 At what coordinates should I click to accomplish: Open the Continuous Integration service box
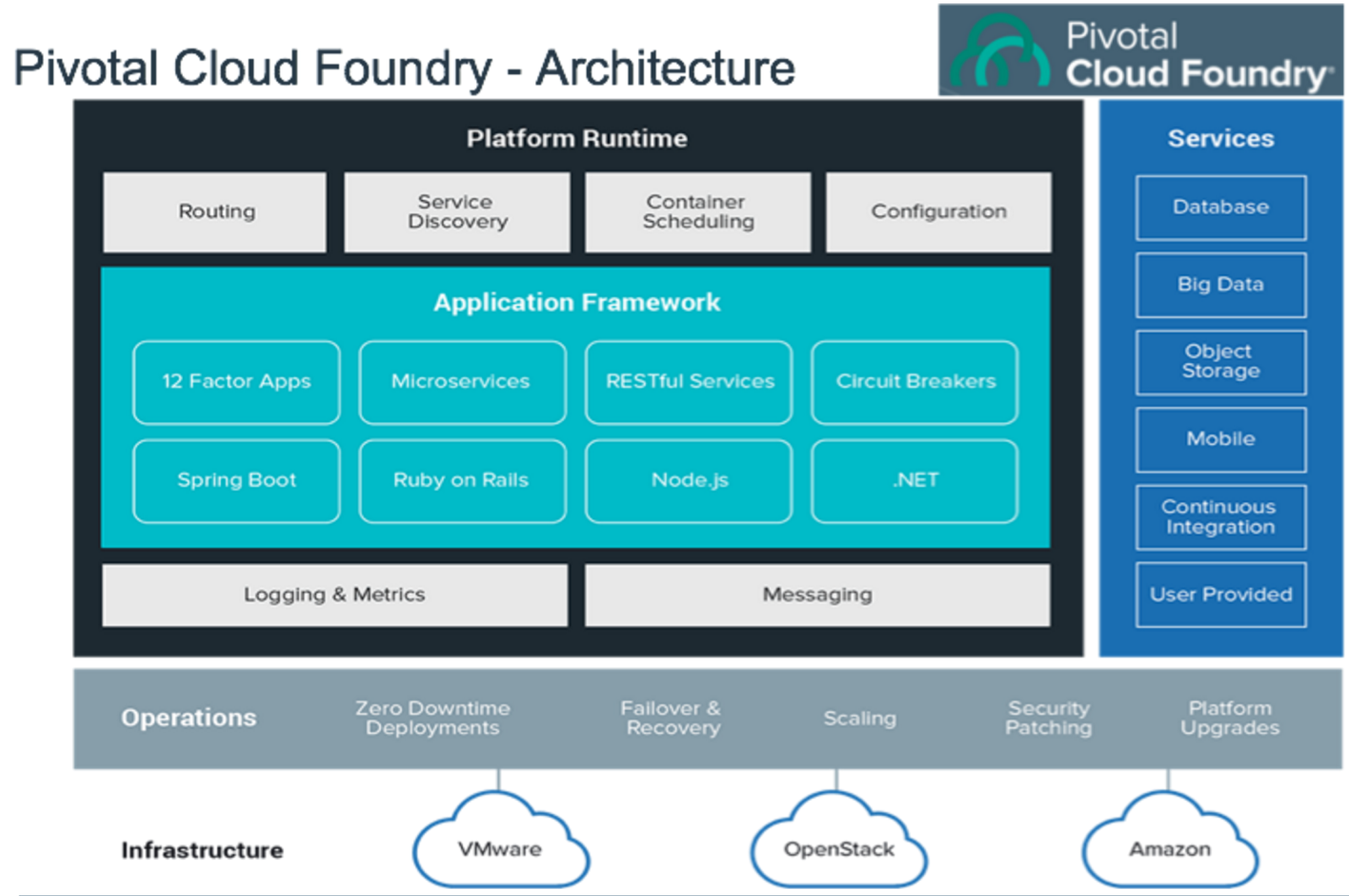[1221, 517]
